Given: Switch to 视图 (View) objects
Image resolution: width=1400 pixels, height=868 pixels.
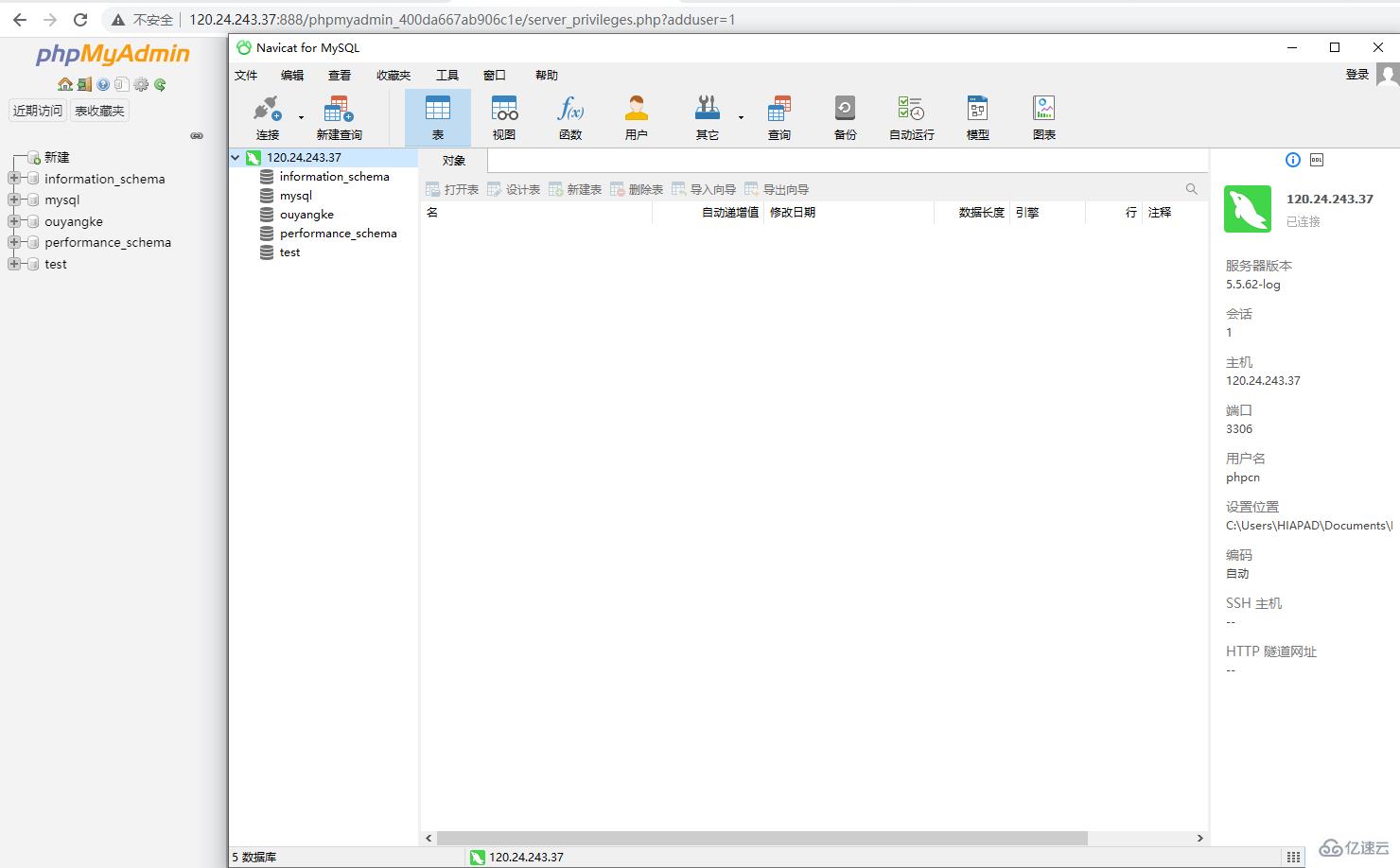Looking at the screenshot, I should point(504,117).
